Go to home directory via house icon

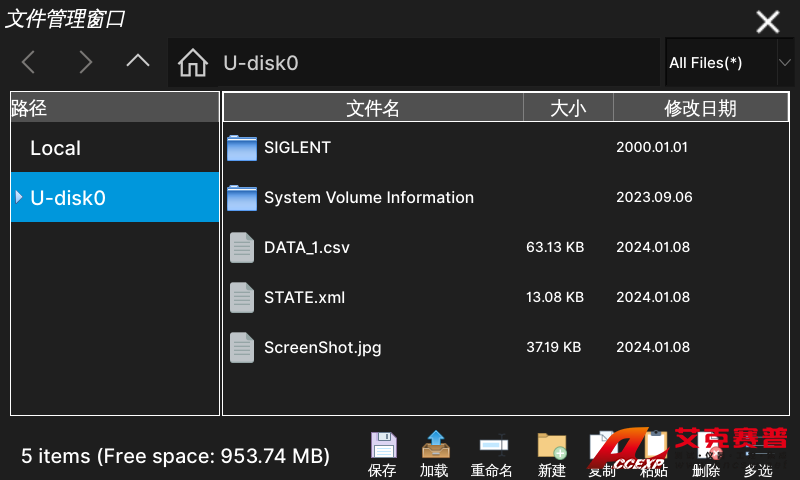pos(192,63)
